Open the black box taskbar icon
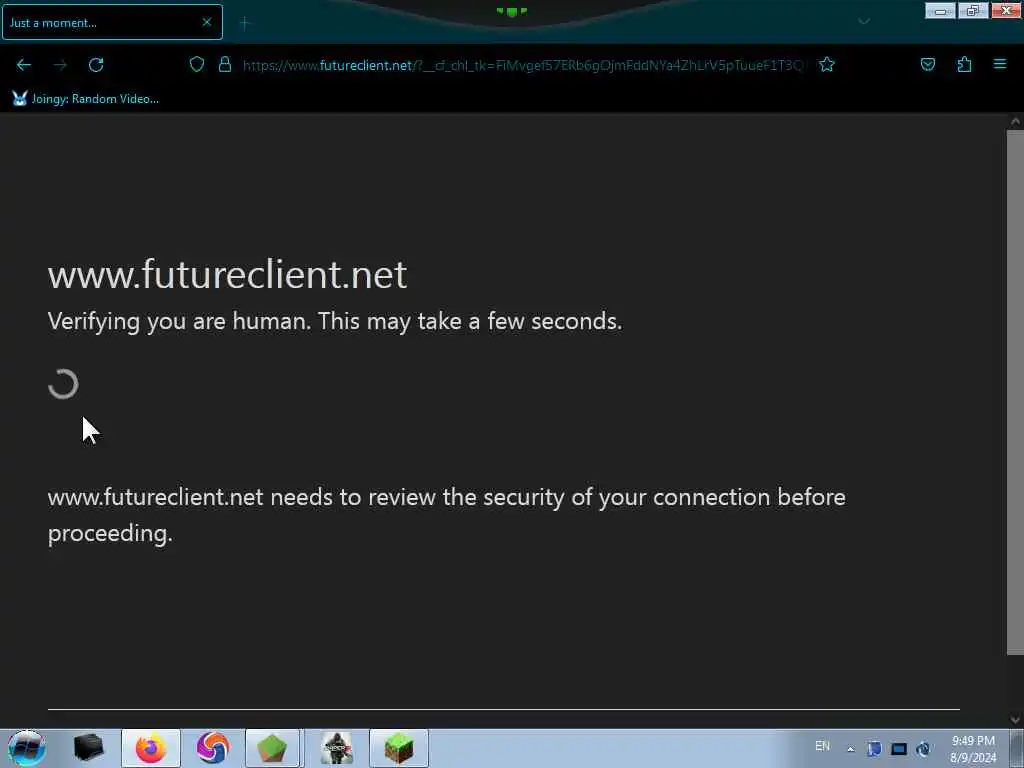The height and width of the screenshot is (768, 1024). [x=88, y=748]
